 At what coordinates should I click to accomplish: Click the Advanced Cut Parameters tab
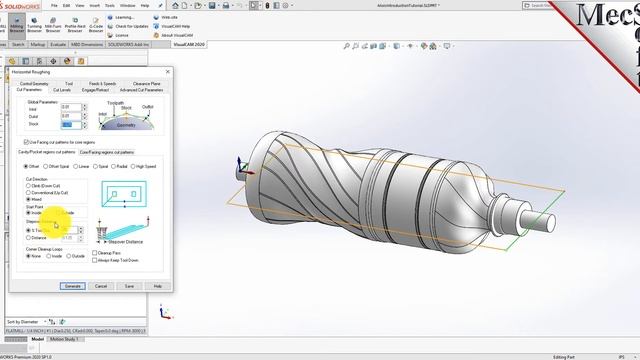(141, 90)
